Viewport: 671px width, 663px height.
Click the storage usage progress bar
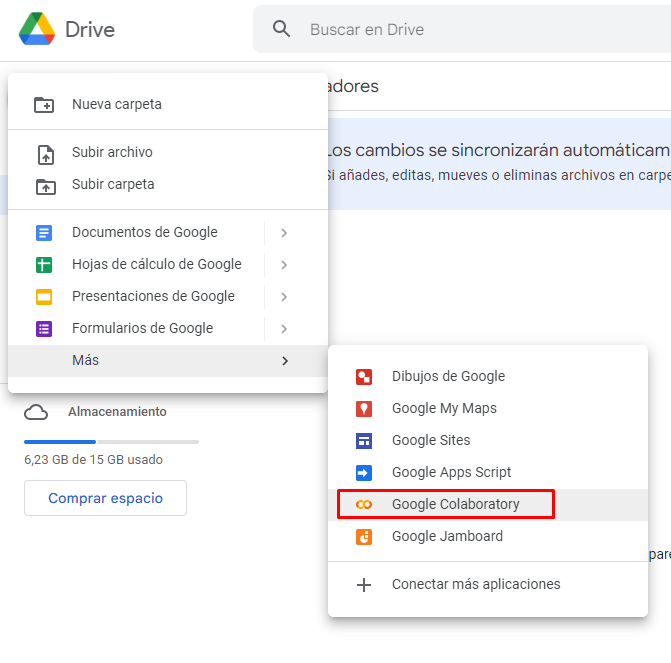[x=111, y=441]
